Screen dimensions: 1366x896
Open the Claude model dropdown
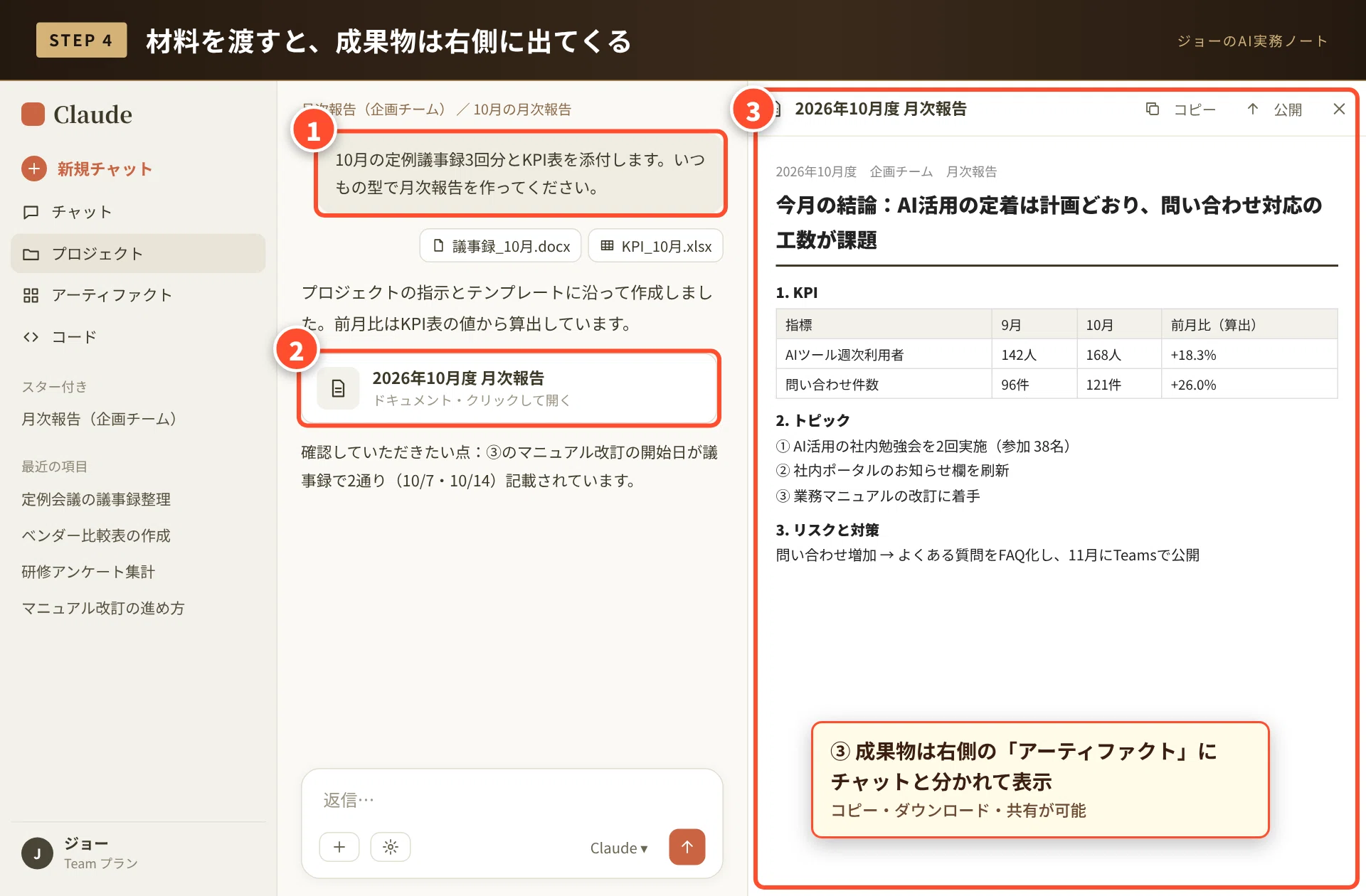pyautogui.click(x=619, y=848)
